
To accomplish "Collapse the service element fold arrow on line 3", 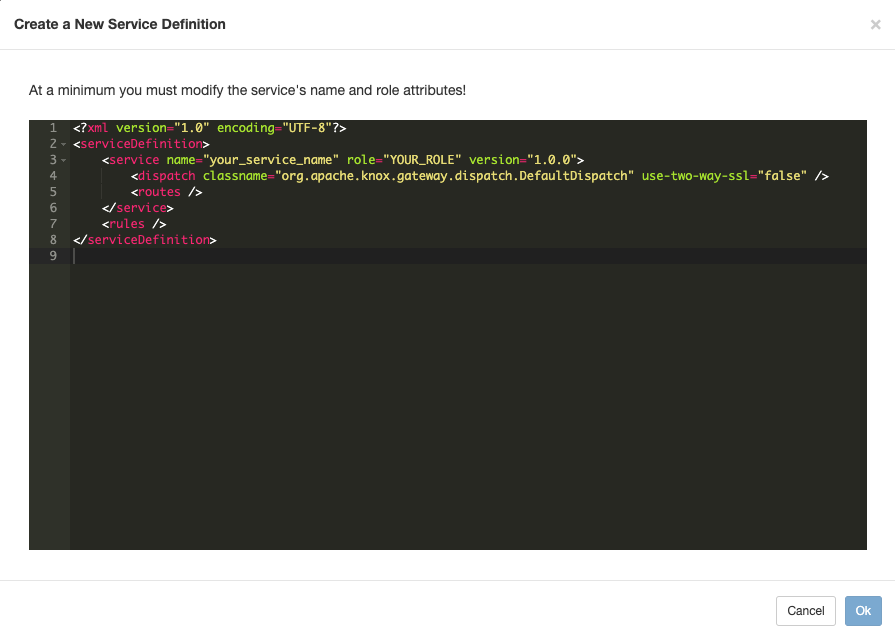I will pyautogui.click(x=63, y=160).
